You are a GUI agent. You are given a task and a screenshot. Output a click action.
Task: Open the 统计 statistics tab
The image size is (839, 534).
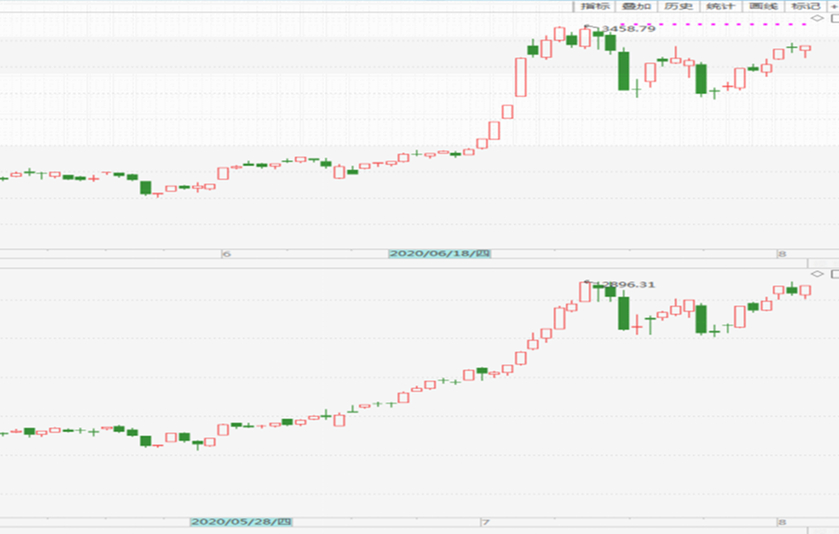pyautogui.click(x=720, y=6)
